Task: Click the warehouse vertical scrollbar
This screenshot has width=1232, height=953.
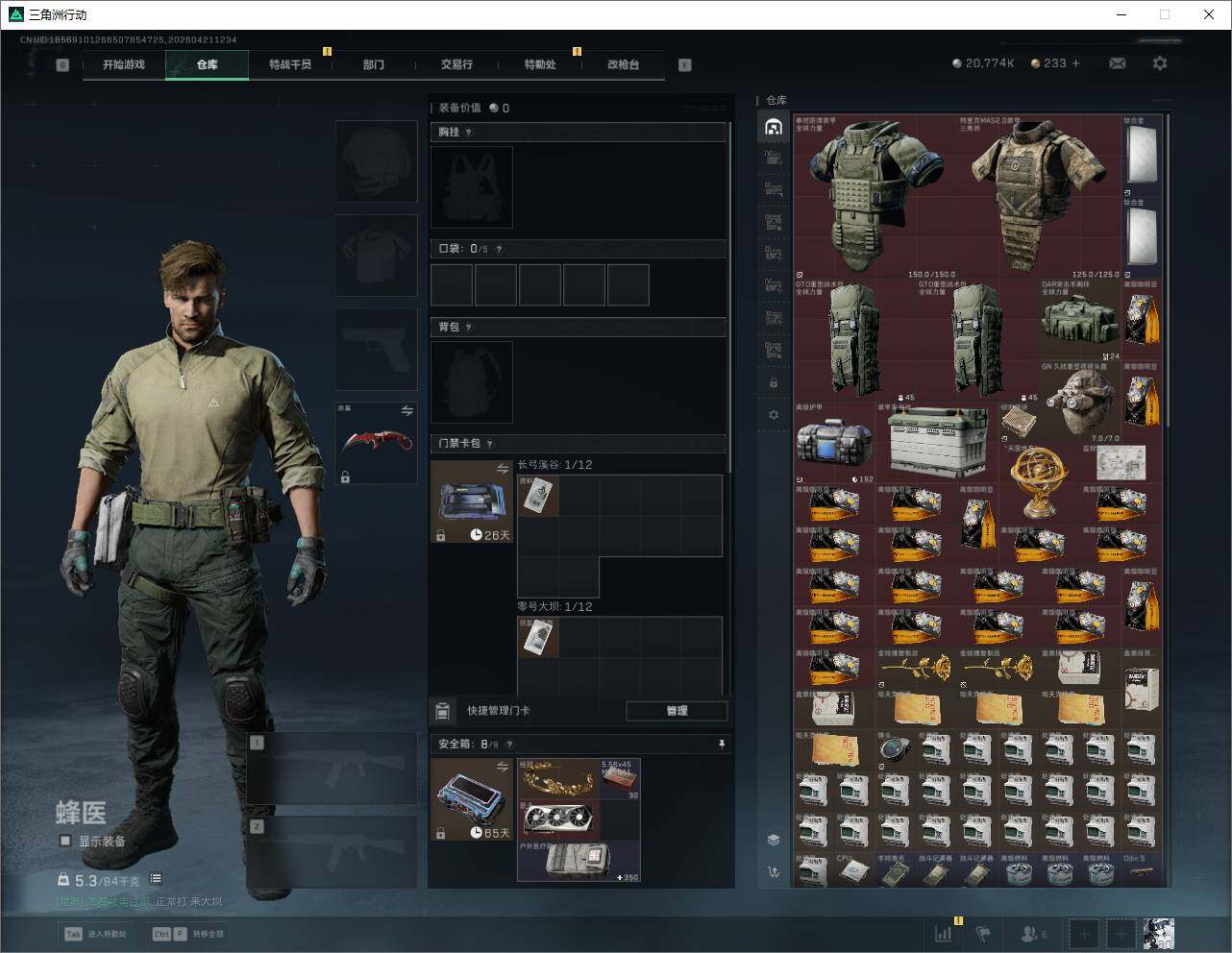Action: [1167, 269]
